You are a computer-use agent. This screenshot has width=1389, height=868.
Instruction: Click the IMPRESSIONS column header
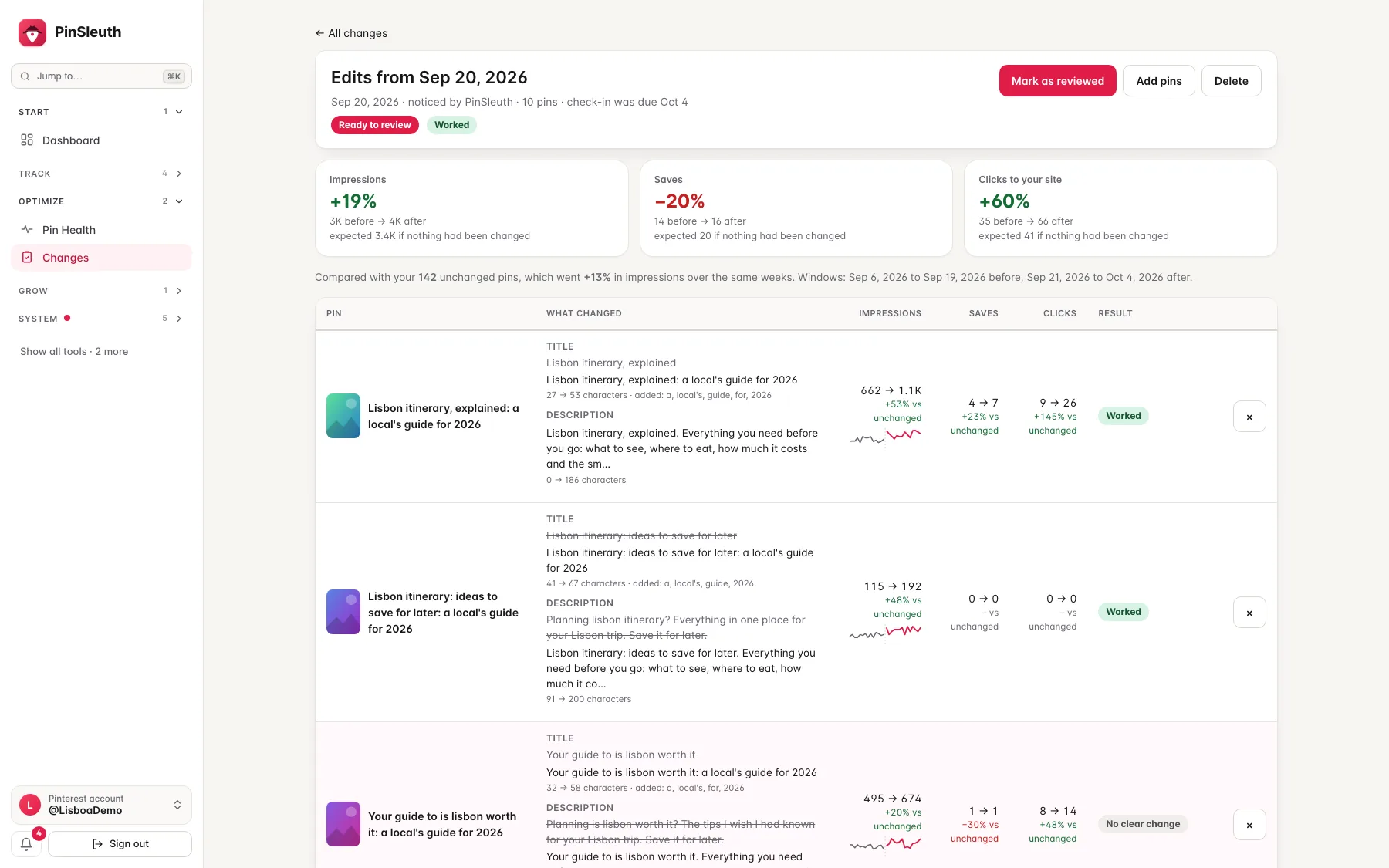890,314
